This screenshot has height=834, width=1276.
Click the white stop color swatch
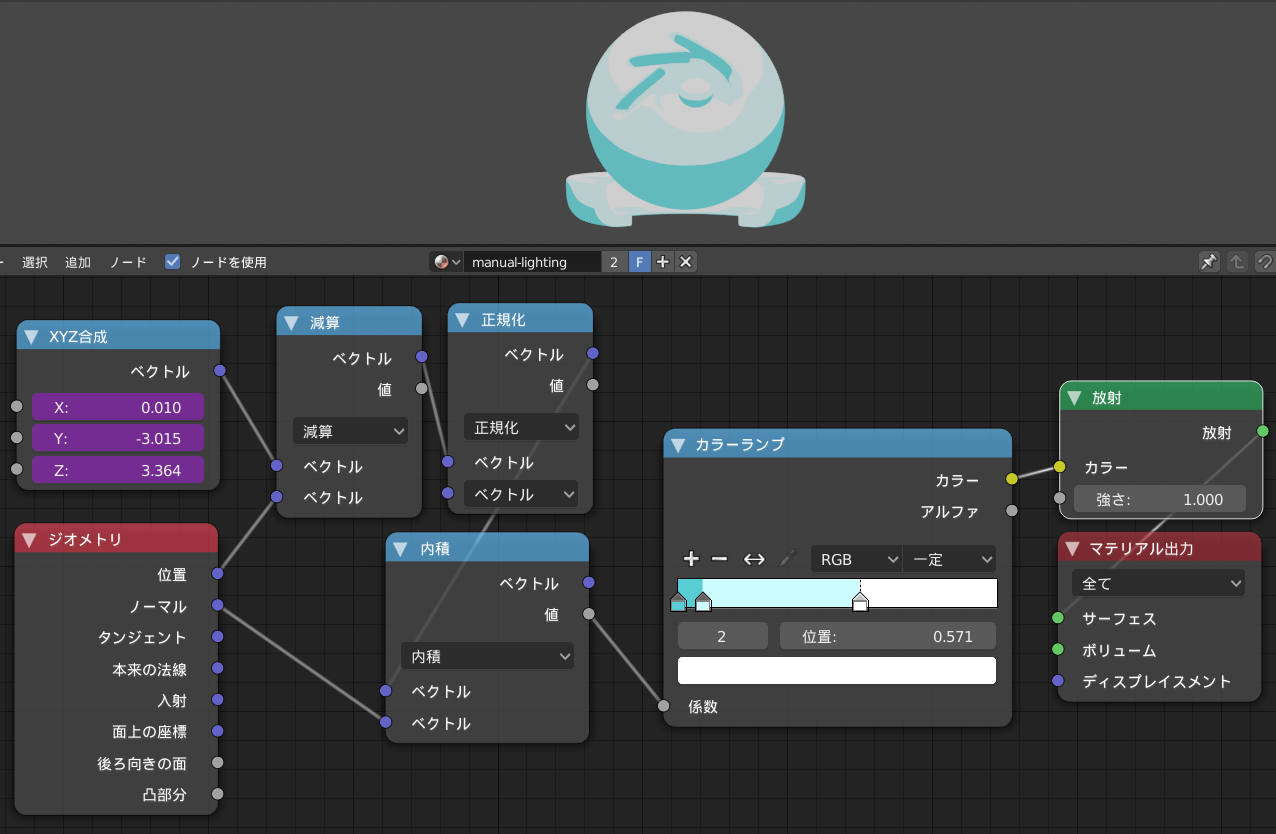tap(837, 670)
